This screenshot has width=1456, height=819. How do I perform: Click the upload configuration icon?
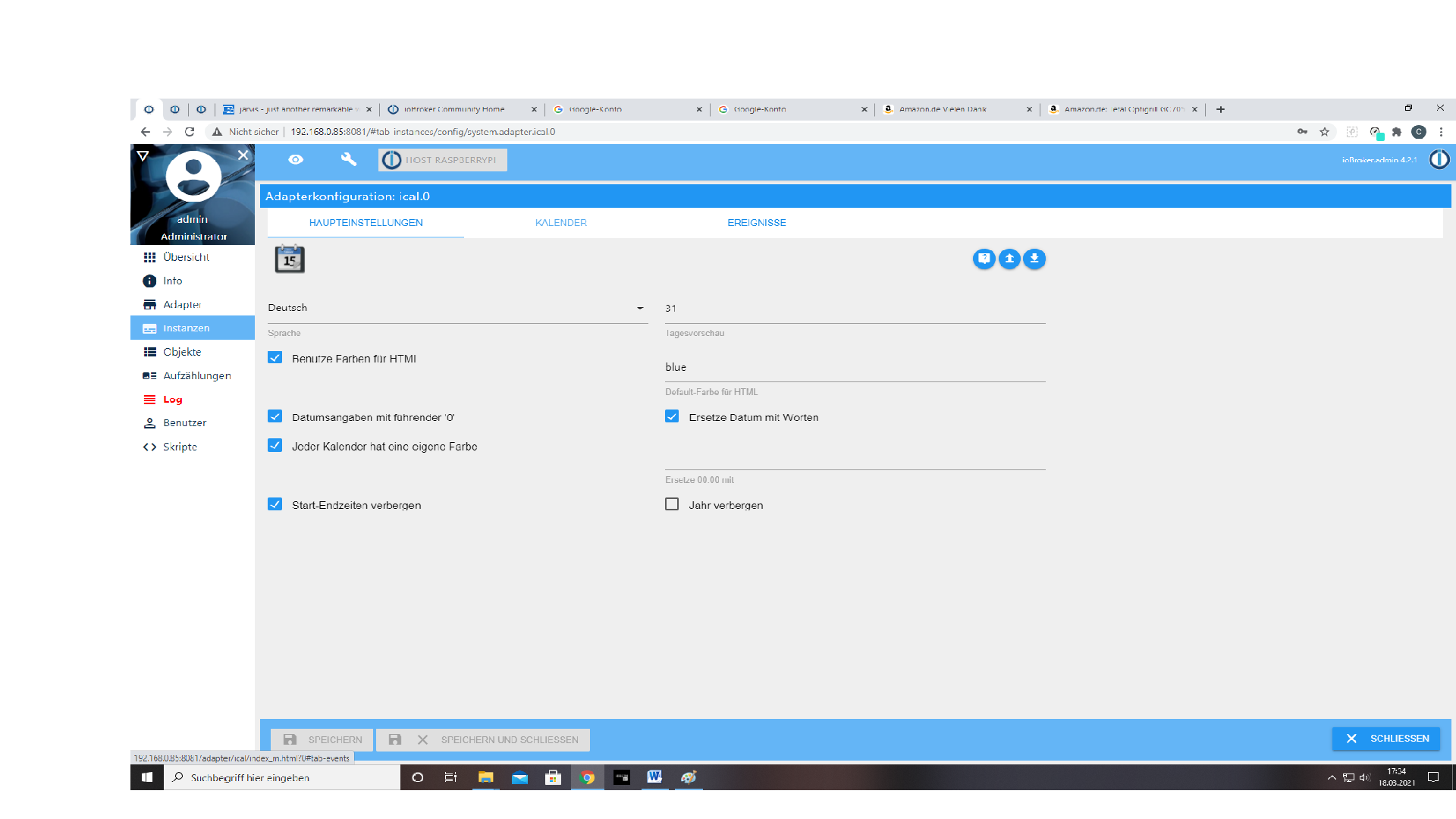[x=1009, y=259]
